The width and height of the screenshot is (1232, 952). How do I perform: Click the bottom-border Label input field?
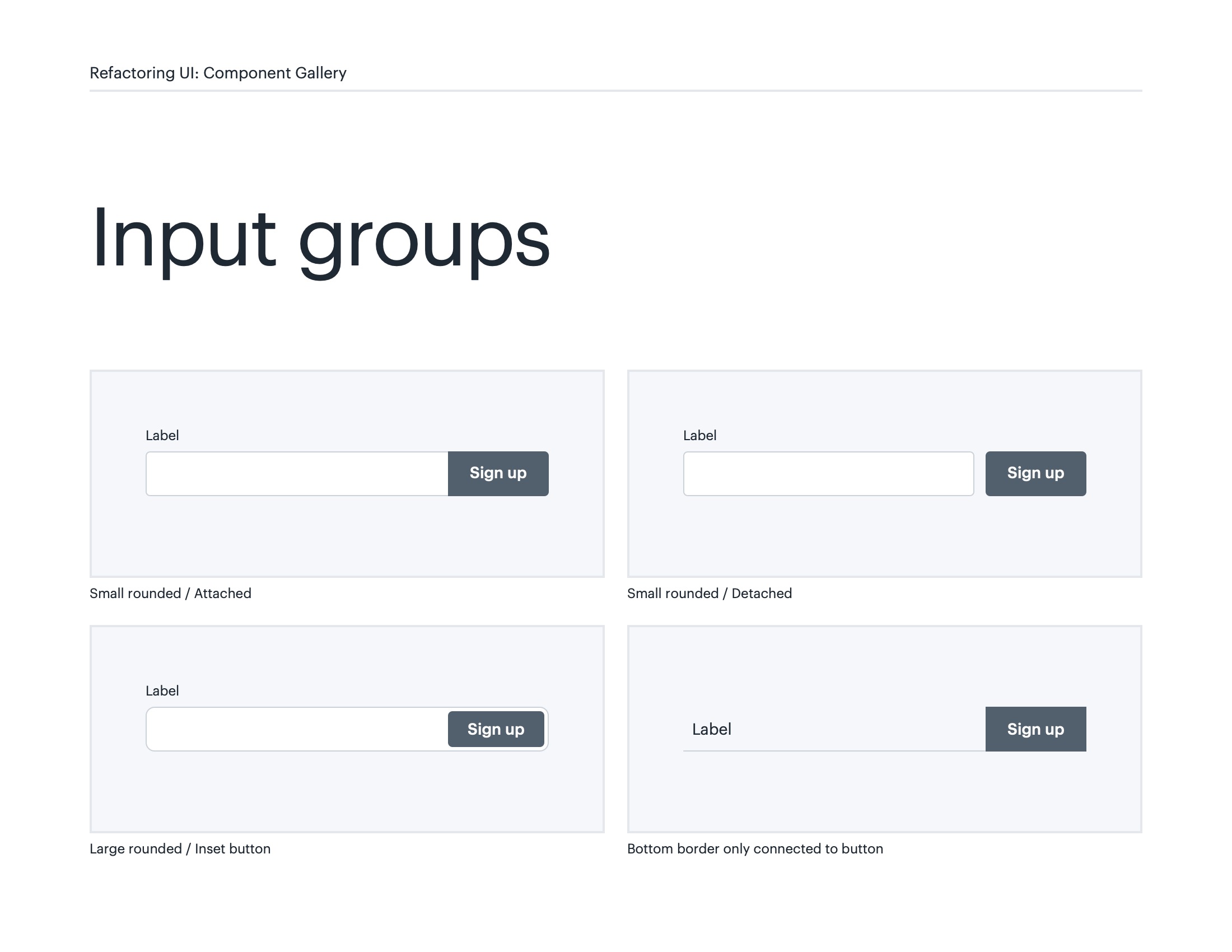[x=834, y=729]
